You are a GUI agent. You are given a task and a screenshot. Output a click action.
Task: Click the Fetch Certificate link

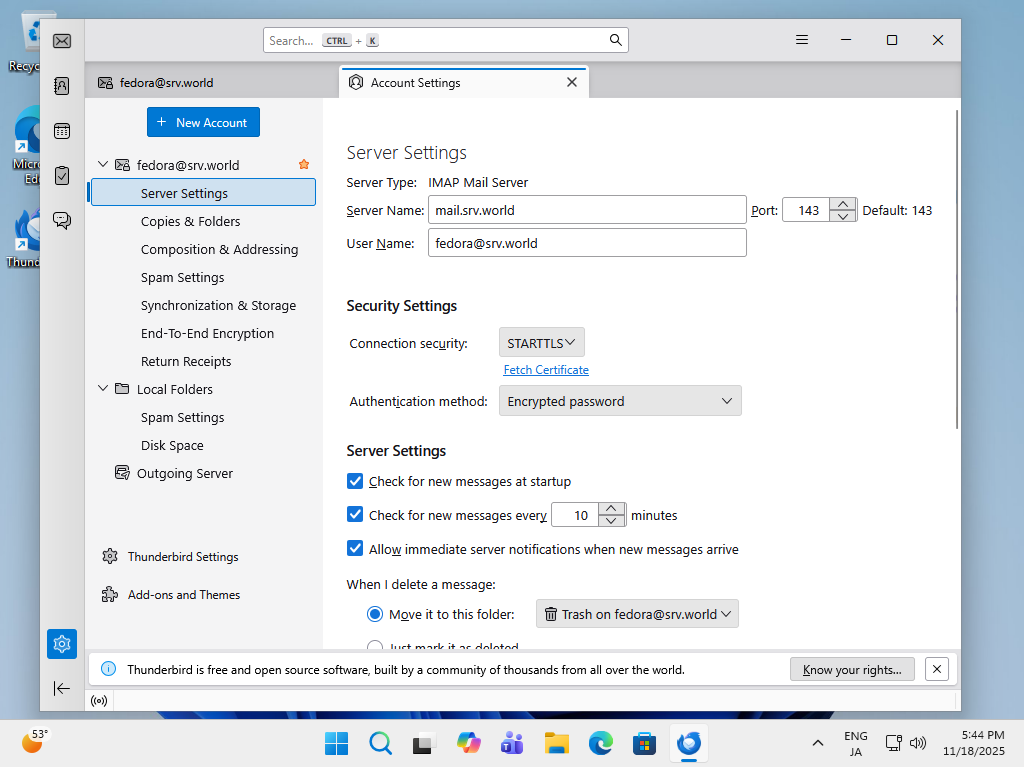[x=546, y=370]
